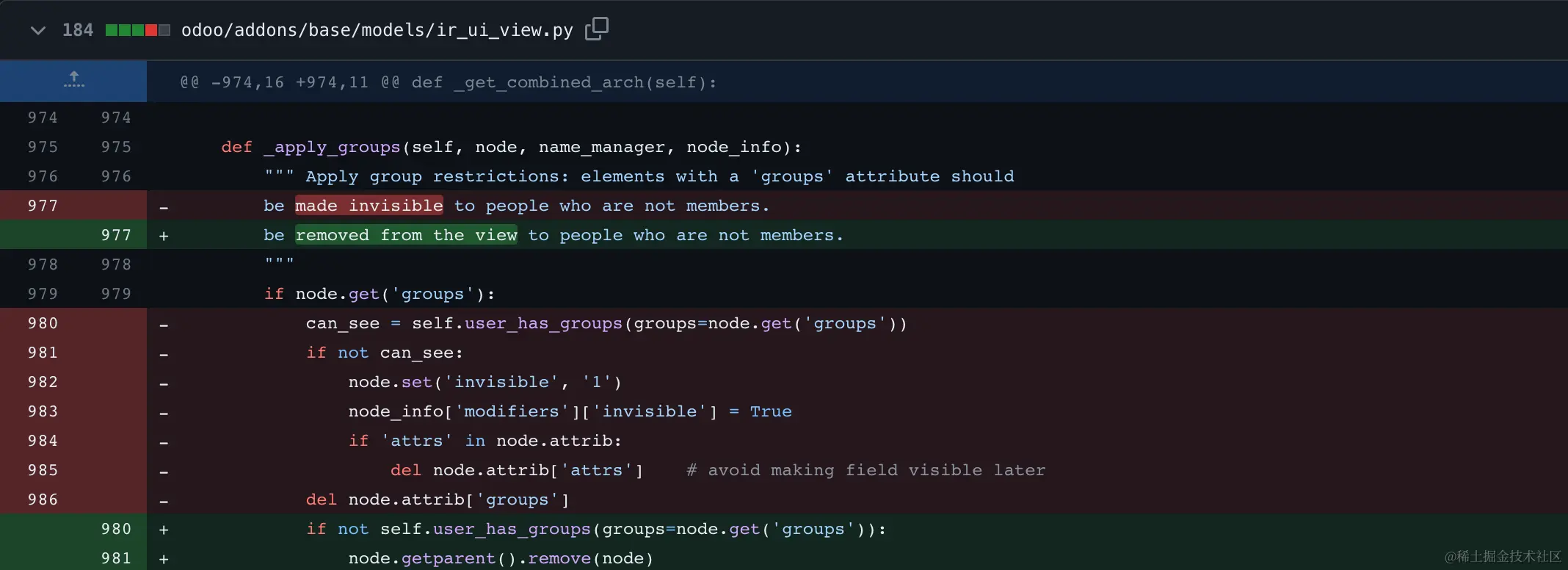This screenshot has height=570, width=1568.
Task: Click the deleted line if 'attrs' in node.attrib:
Action: coord(485,441)
